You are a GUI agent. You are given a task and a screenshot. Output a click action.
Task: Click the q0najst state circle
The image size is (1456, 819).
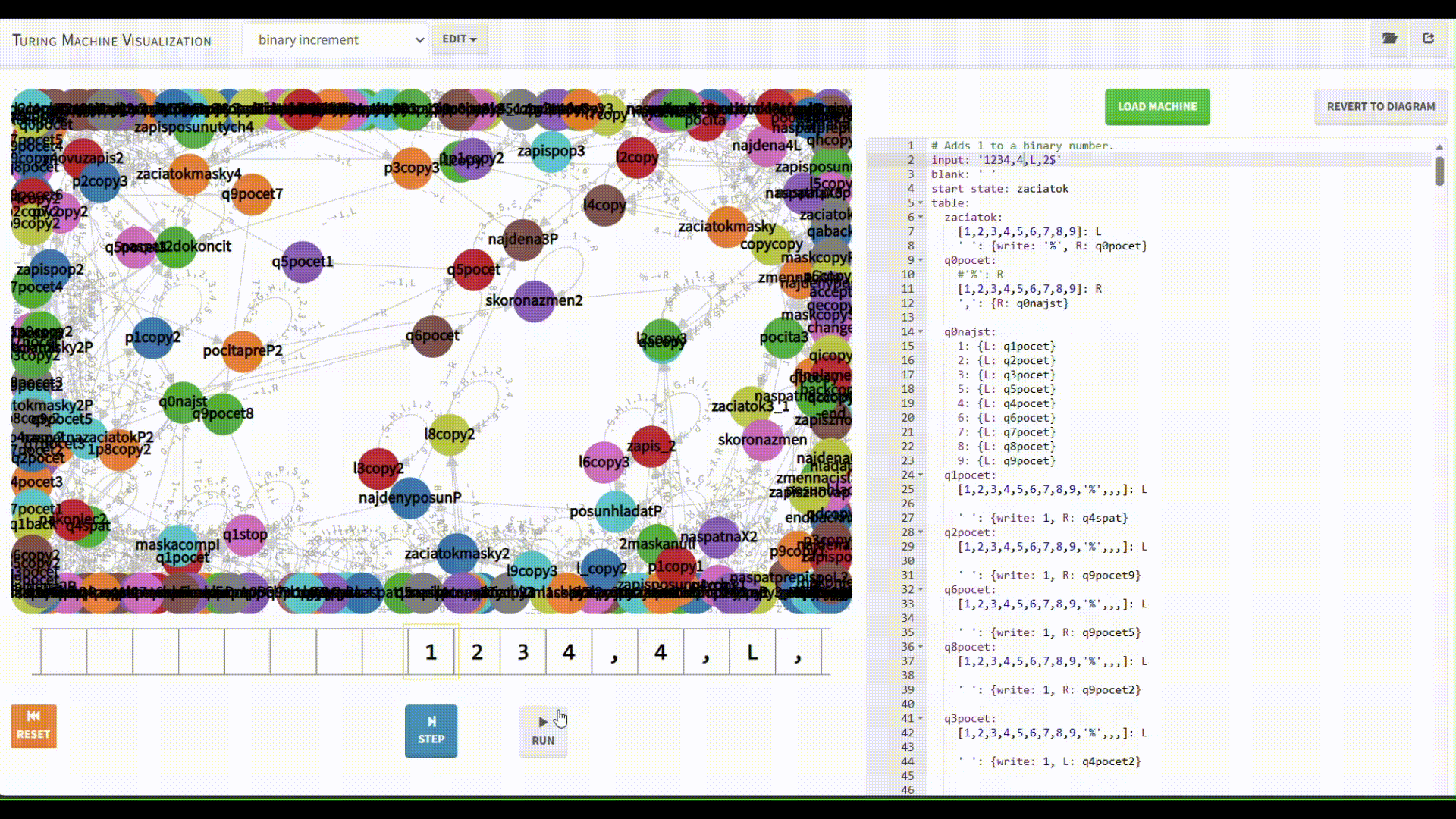tap(182, 402)
